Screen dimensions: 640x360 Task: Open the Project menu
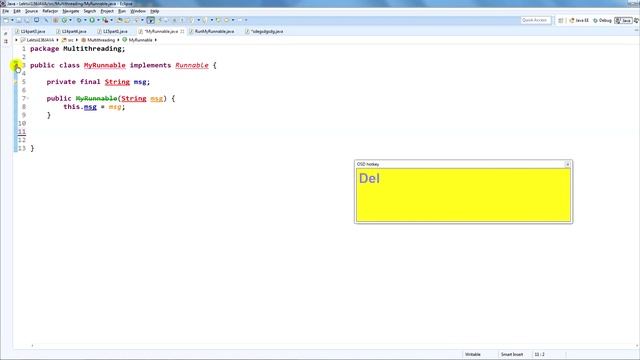[107, 11]
